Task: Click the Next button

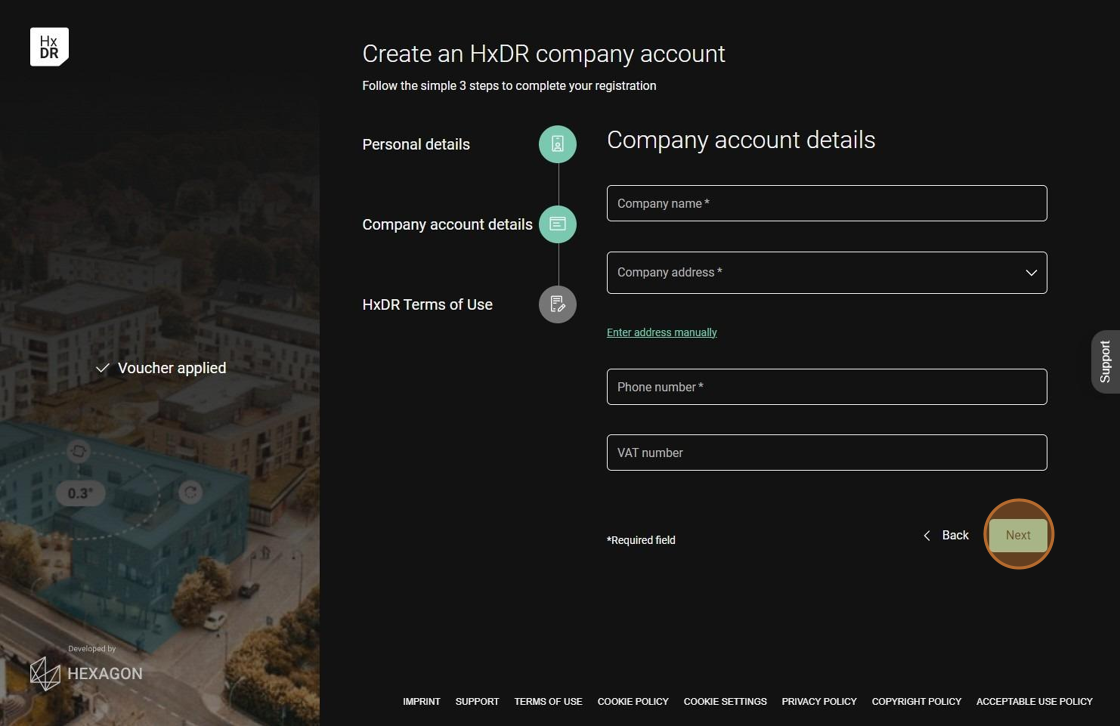Action: click(x=1018, y=534)
